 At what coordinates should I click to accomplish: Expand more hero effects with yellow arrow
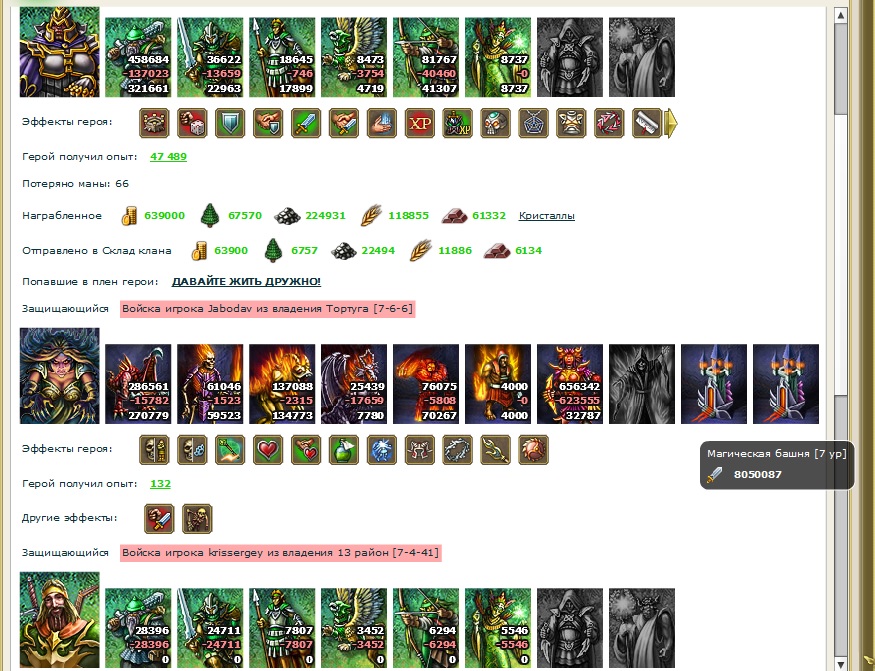[671, 123]
